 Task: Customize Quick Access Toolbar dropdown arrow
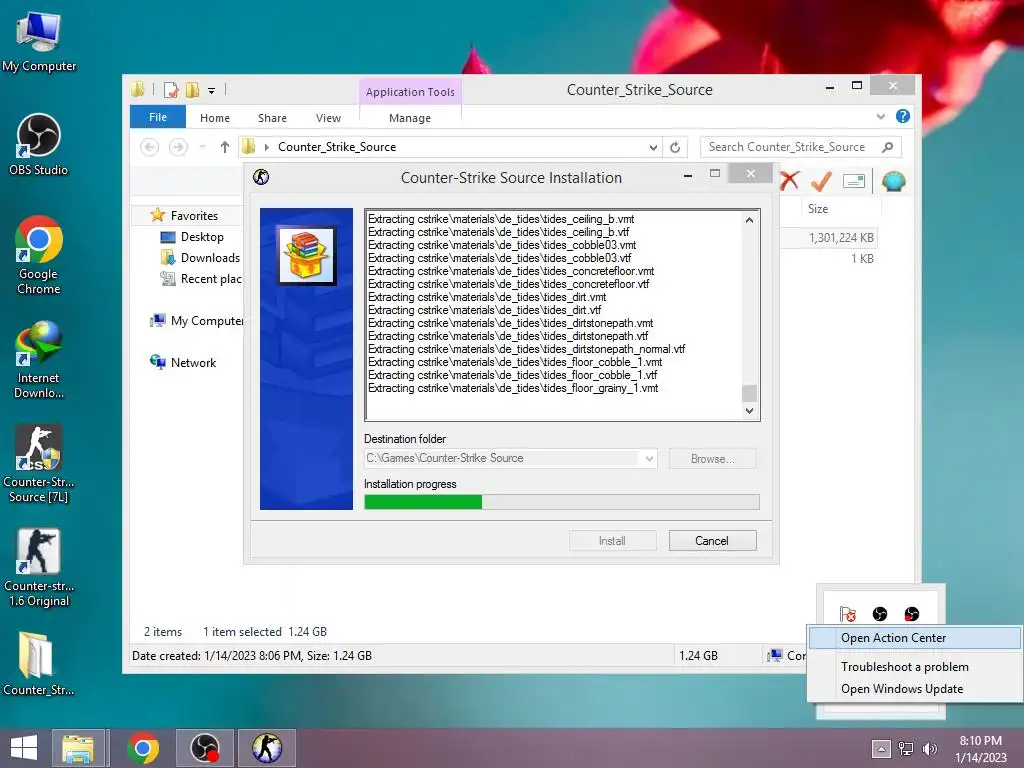(x=212, y=91)
